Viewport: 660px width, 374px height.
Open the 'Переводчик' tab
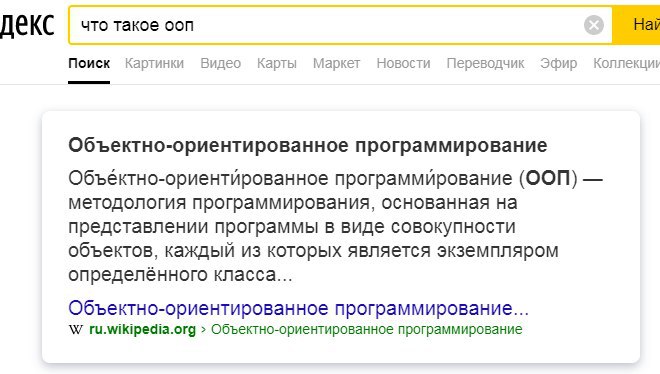tap(485, 64)
